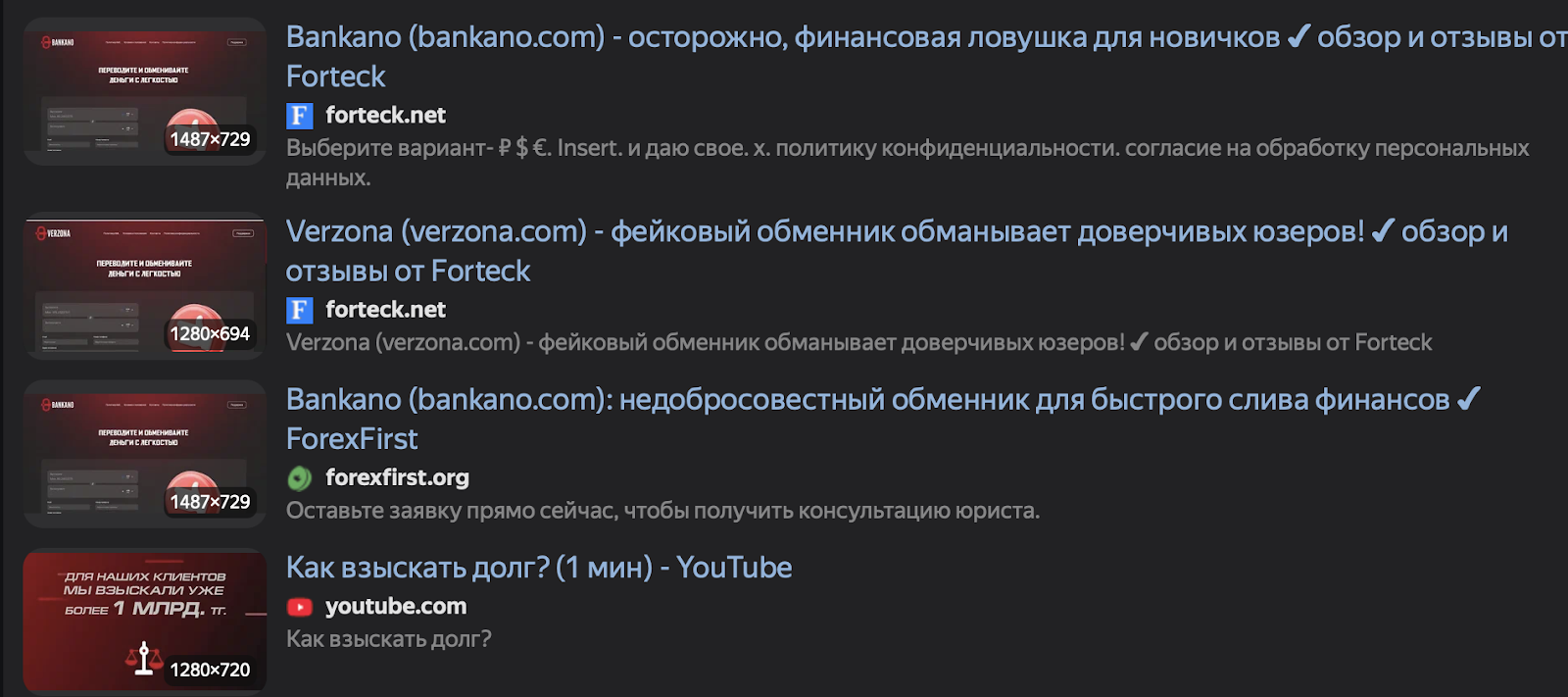Visit the forexfirst.org domain link
1568x697 pixels.
click(x=397, y=477)
